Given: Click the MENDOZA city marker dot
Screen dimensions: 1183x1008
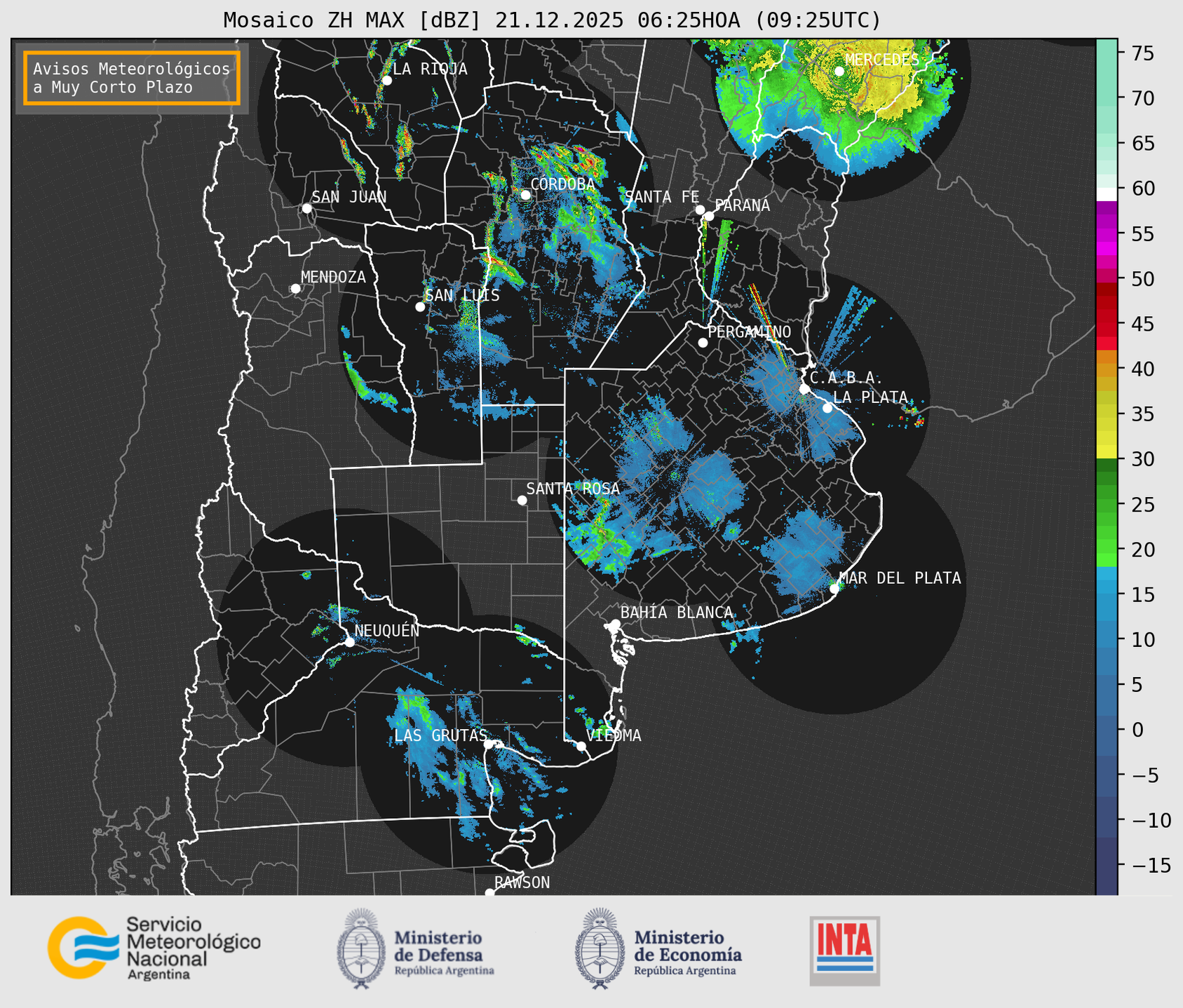Looking at the screenshot, I should pos(295,289).
